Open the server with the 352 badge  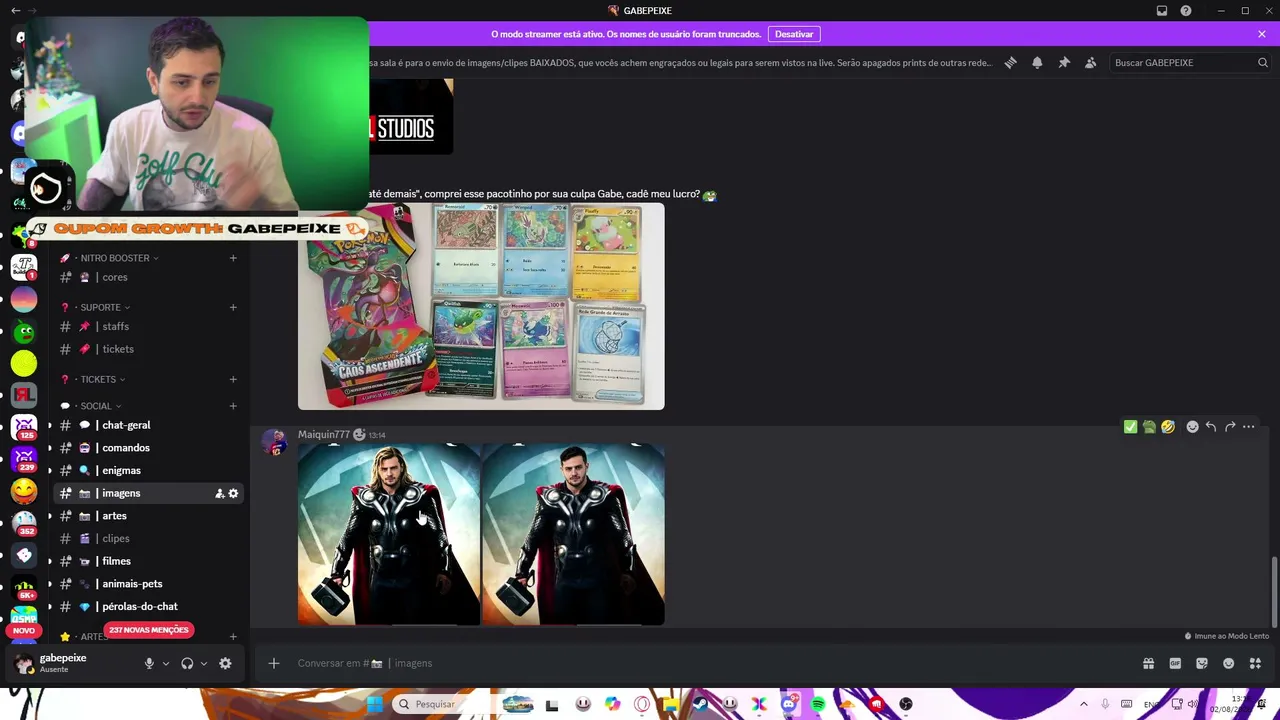tap(24, 522)
